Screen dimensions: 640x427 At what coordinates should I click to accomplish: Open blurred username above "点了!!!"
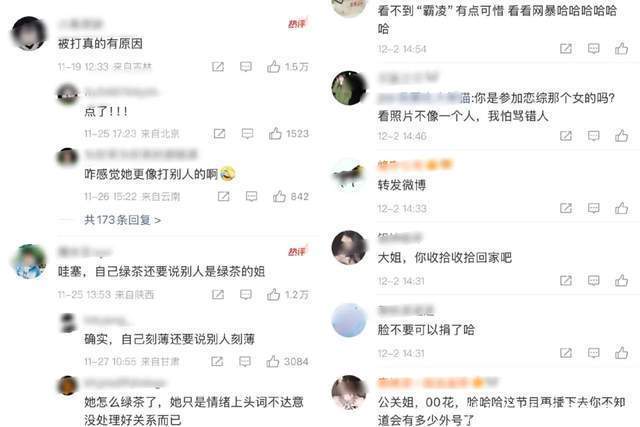click(121, 92)
